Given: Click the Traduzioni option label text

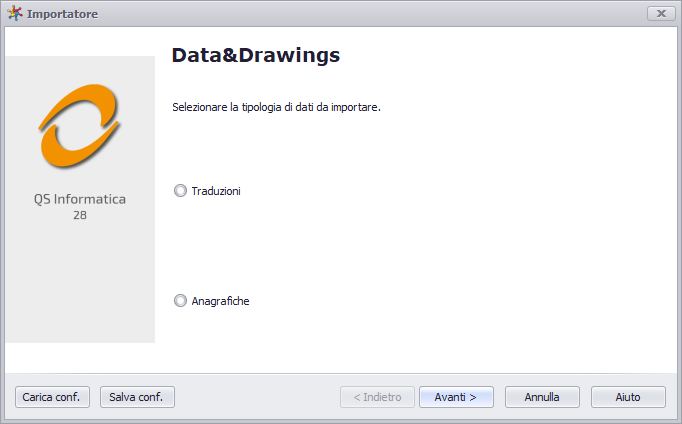Looking at the screenshot, I should pos(216,191).
